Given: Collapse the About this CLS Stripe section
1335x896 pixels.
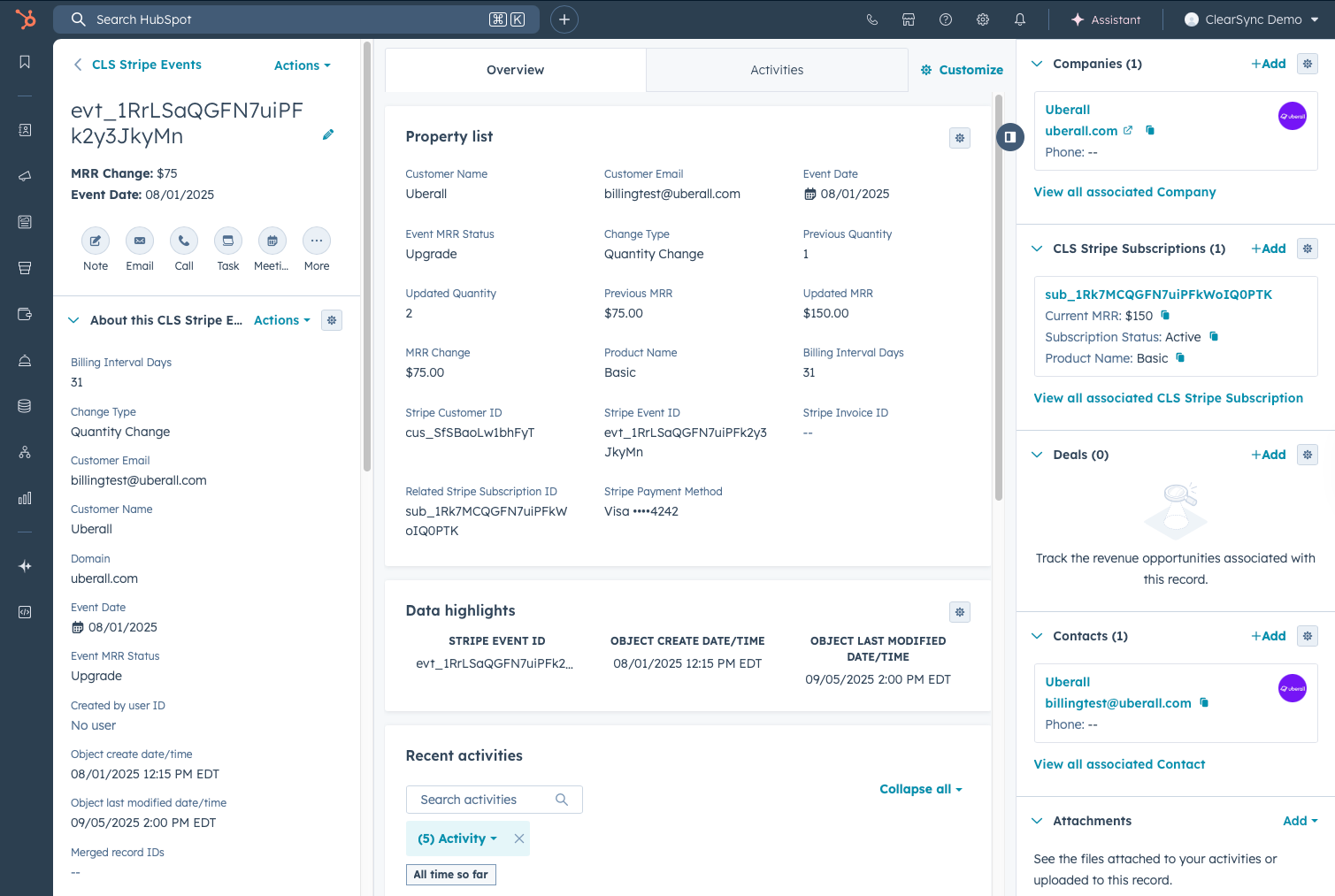Looking at the screenshot, I should (73, 320).
